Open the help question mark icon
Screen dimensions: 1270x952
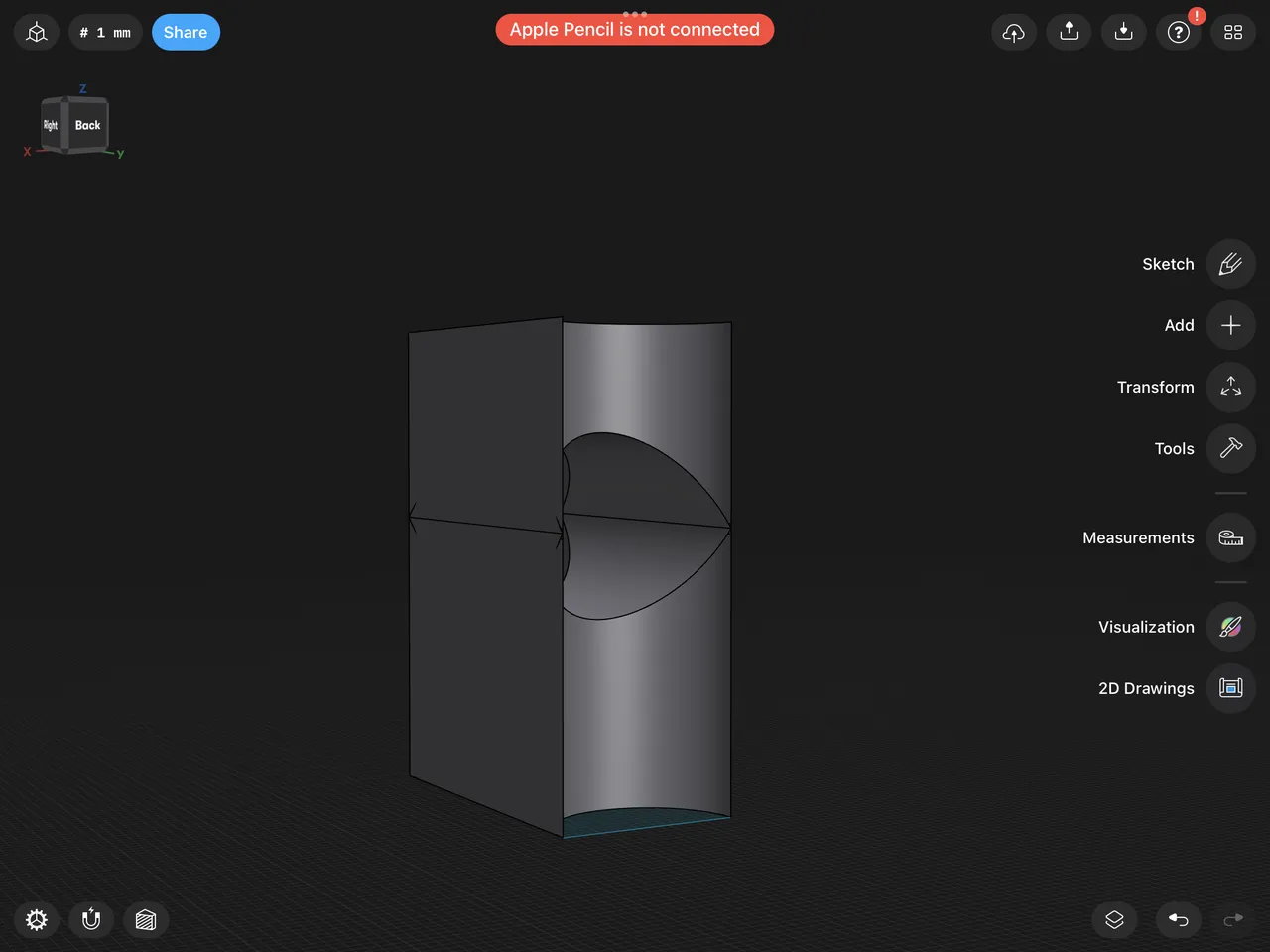tap(1179, 33)
